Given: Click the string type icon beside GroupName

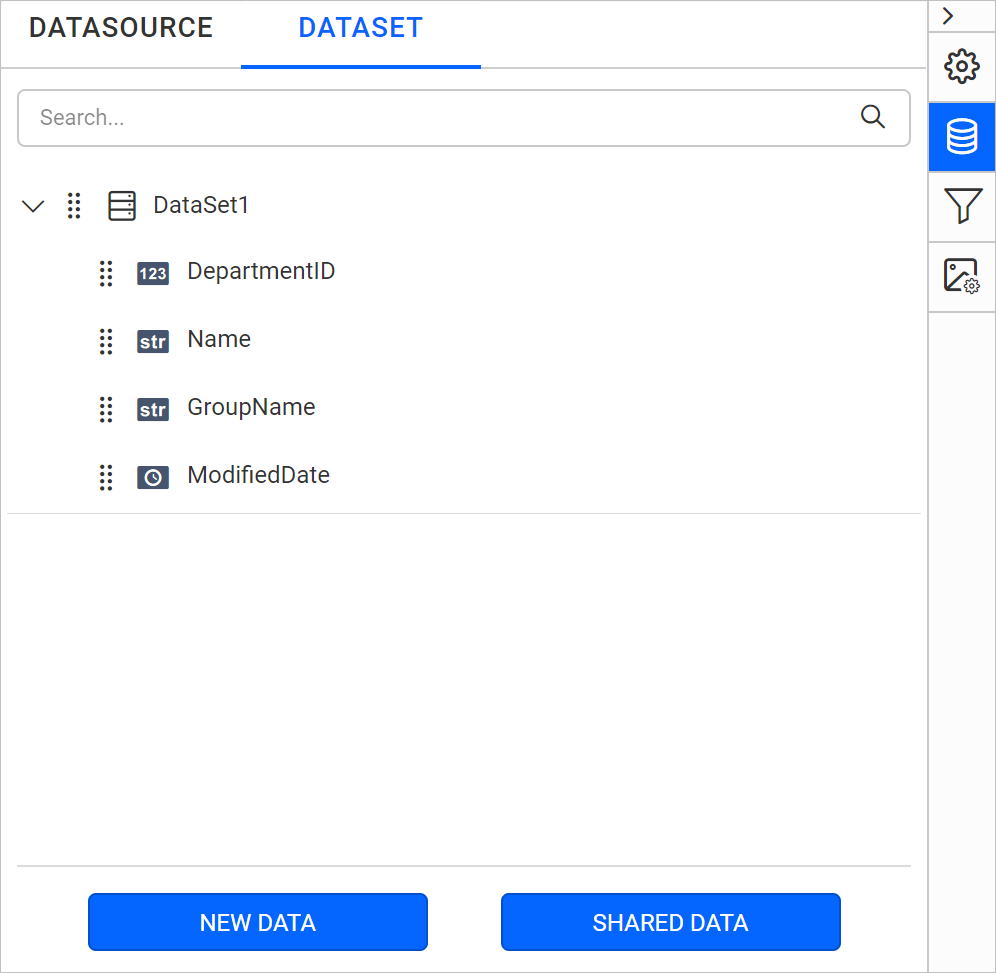Looking at the screenshot, I should tap(153, 409).
